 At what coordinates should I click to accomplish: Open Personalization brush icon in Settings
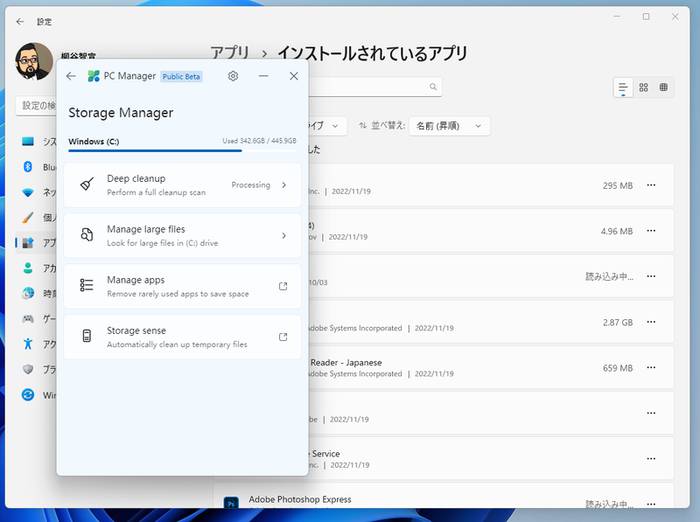(x=28, y=218)
